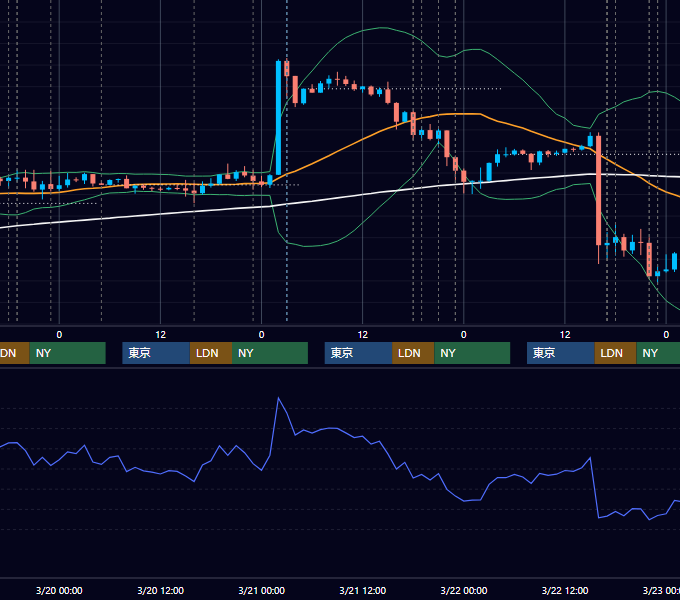Click the hour tick '0' above the 3/20 00:00 label
Screen dimensions: 680x600
click(59, 334)
